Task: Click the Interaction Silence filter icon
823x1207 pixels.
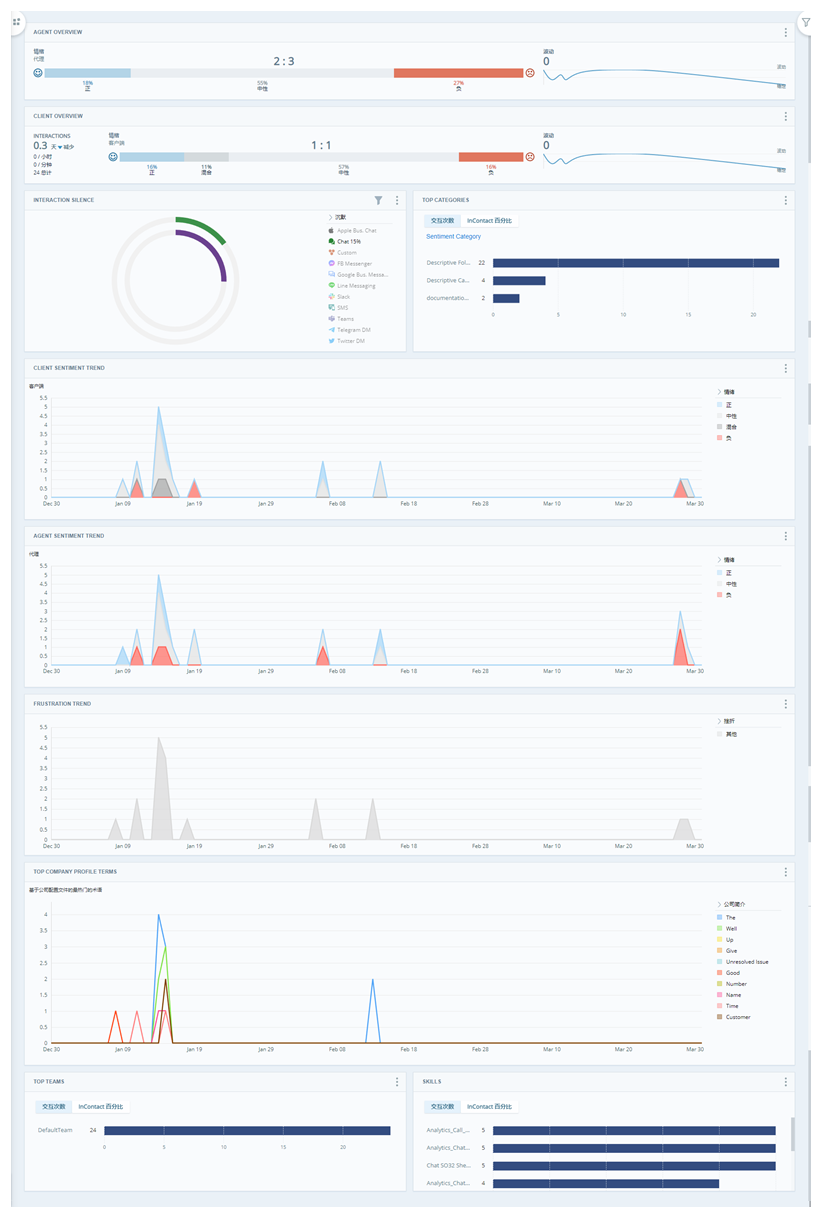Action: [379, 200]
